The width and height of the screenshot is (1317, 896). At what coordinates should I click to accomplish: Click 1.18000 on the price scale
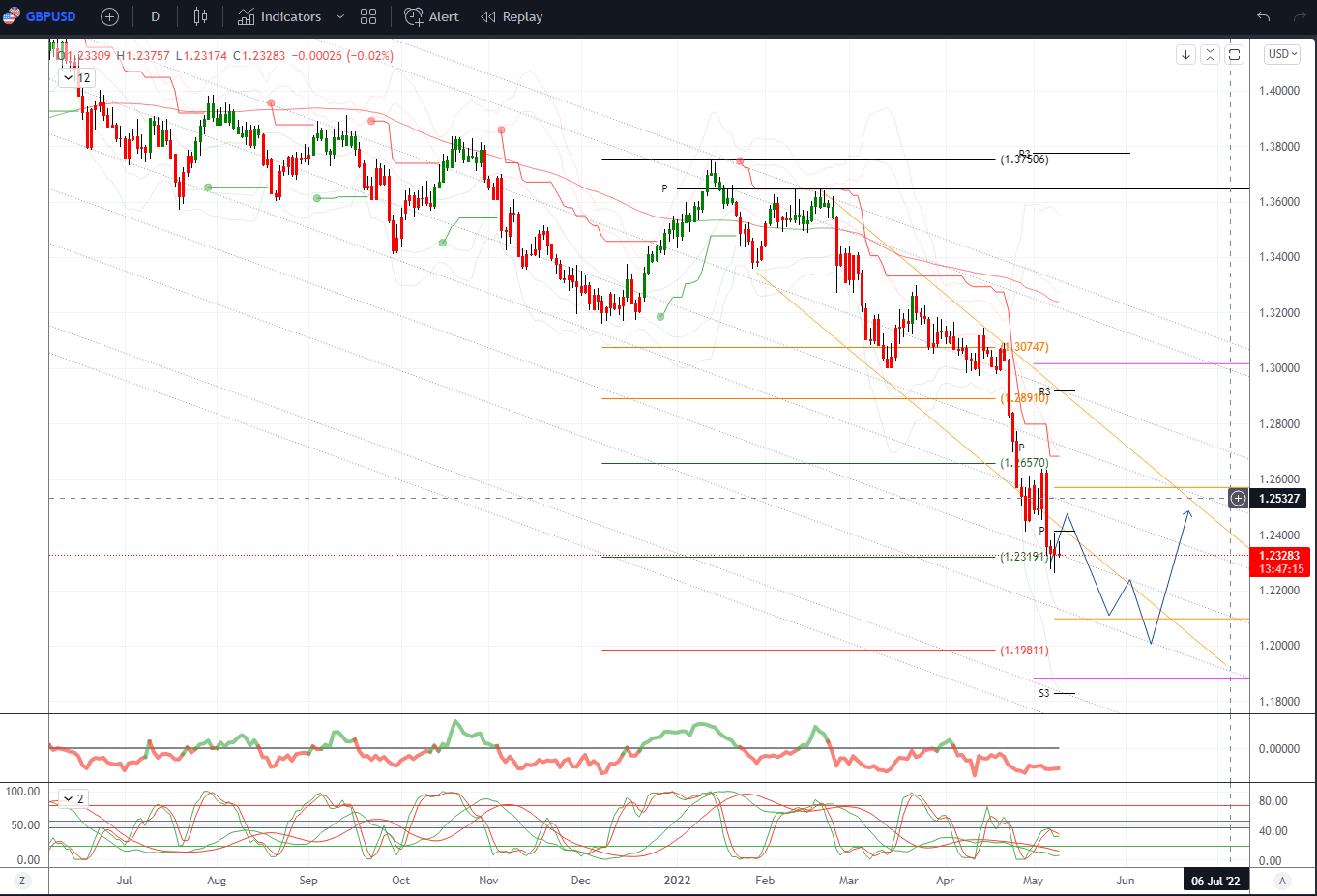pyautogui.click(x=1278, y=702)
